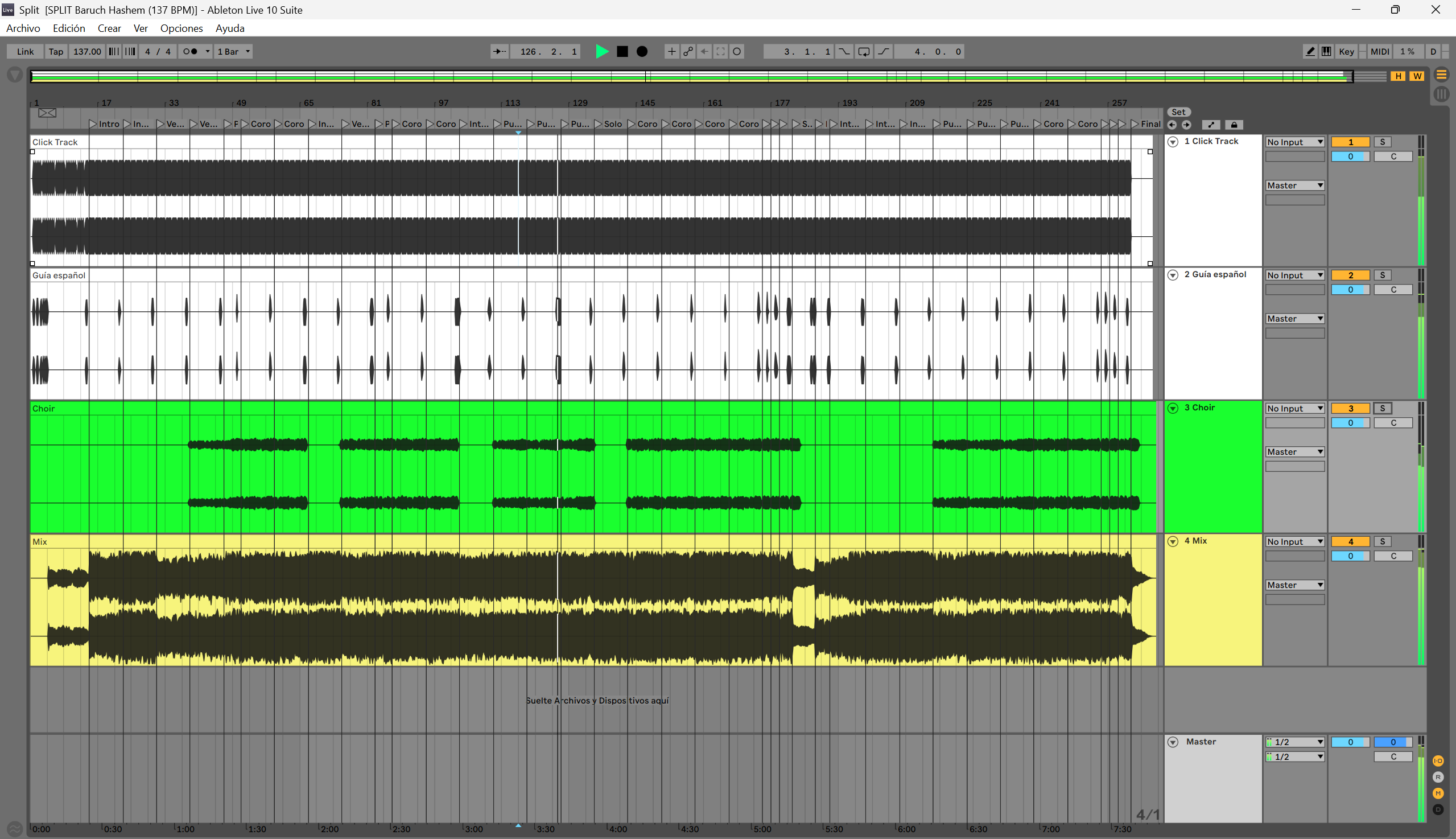Viewport: 1456px width, 839px height.
Task: Click the lock envelopes padlock icon
Action: pyautogui.click(x=1234, y=125)
